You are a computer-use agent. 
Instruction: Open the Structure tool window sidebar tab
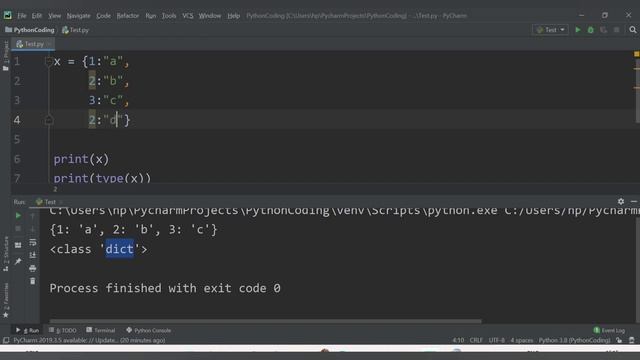[x=5, y=253]
